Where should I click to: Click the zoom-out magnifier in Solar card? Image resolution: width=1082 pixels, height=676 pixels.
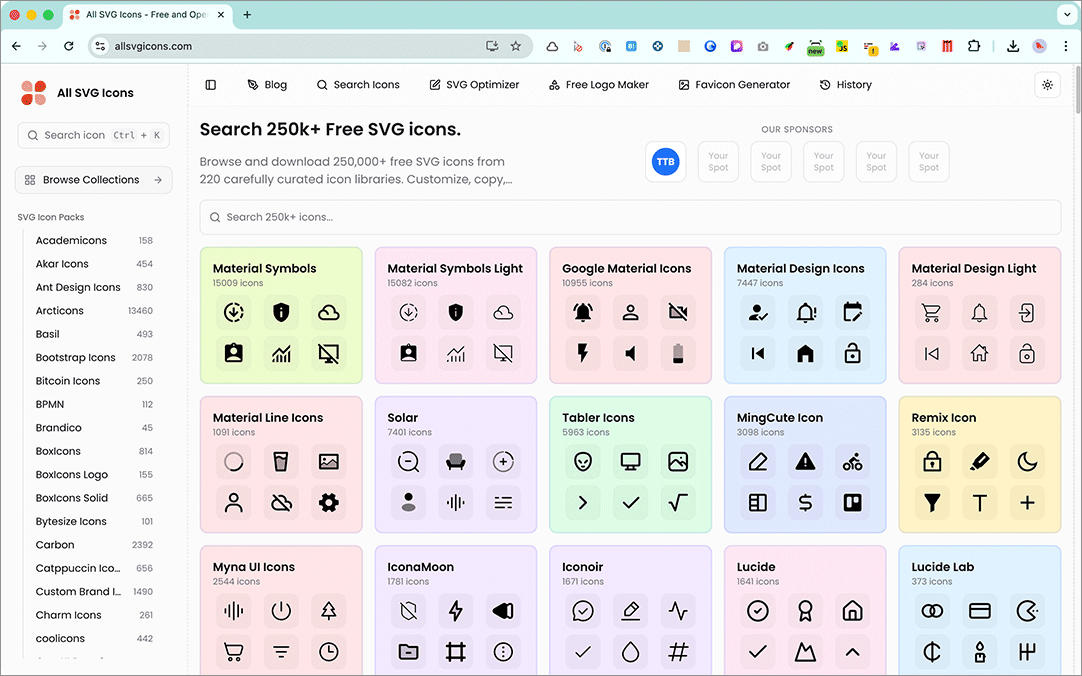tap(408, 462)
